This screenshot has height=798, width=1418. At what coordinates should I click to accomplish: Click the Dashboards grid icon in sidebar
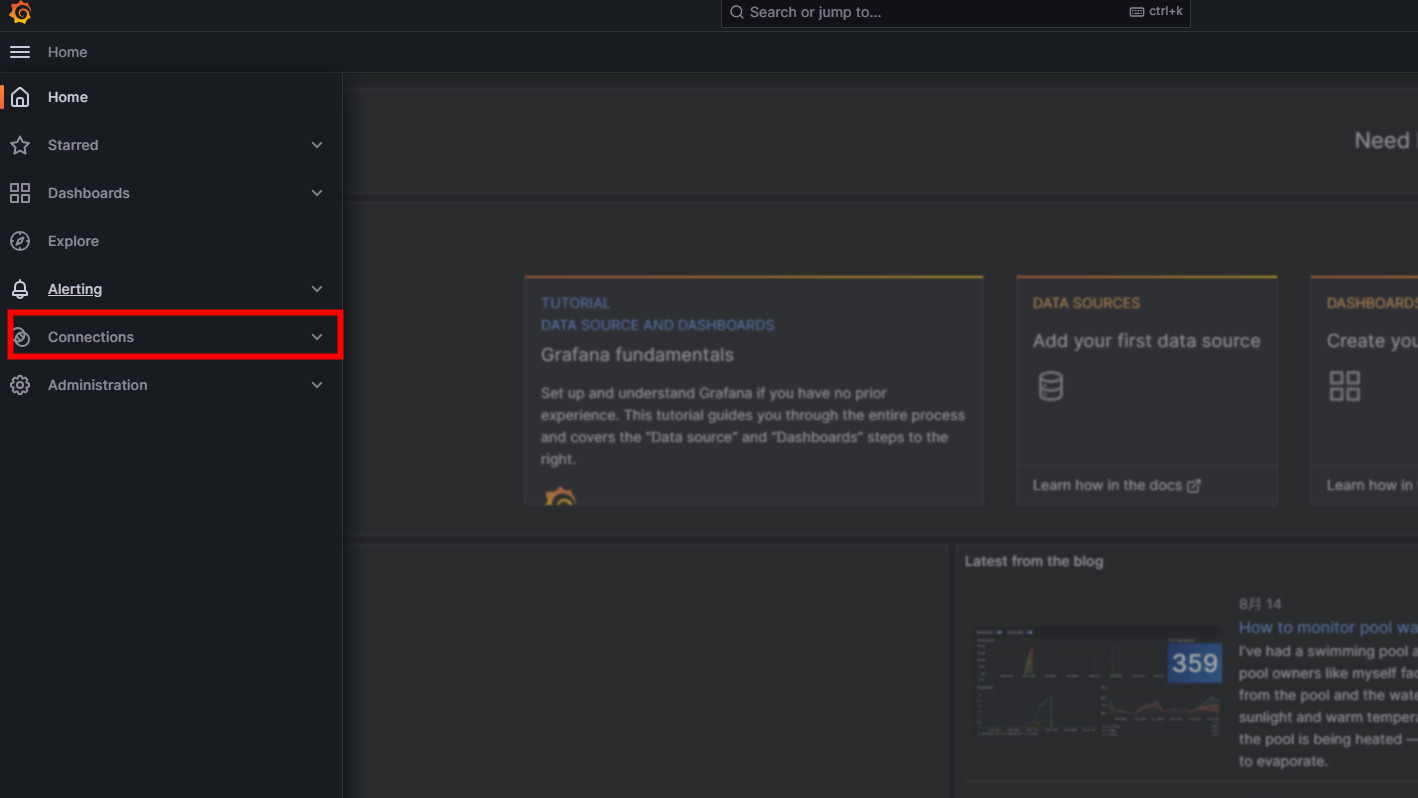pos(20,193)
